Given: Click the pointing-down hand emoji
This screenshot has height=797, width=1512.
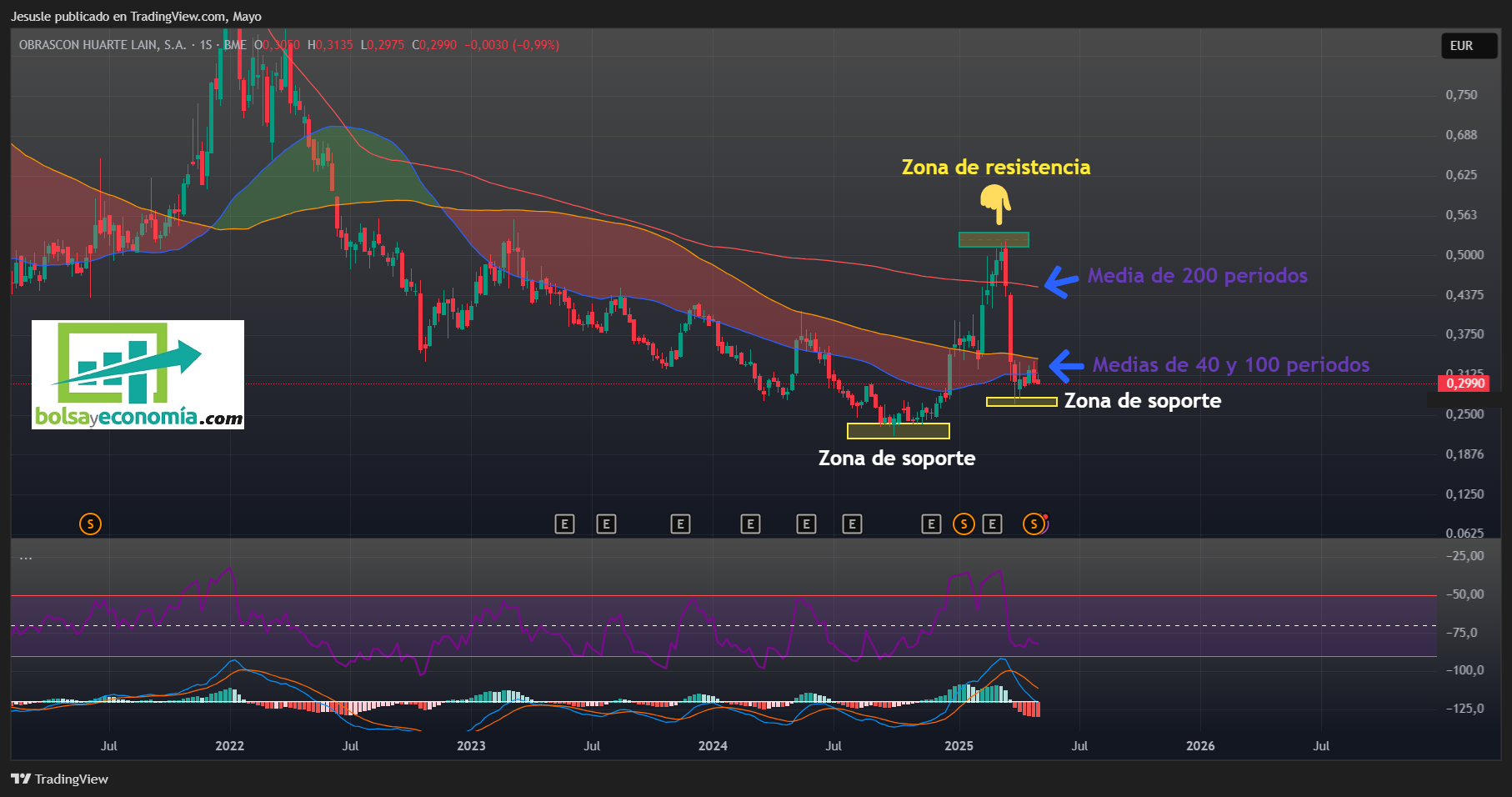Looking at the screenshot, I should [x=996, y=204].
